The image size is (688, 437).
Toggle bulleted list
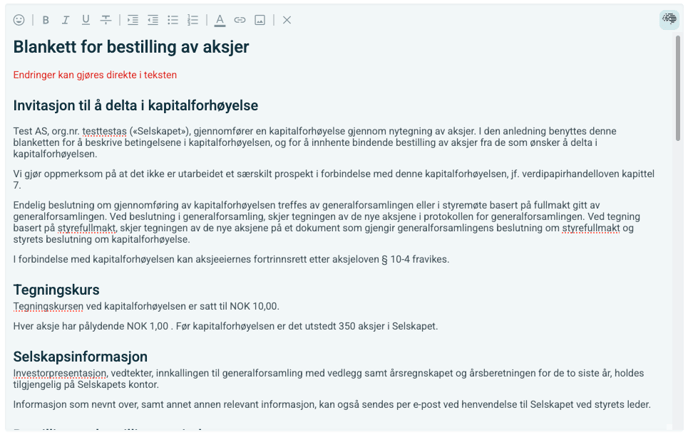pyautogui.click(x=173, y=20)
